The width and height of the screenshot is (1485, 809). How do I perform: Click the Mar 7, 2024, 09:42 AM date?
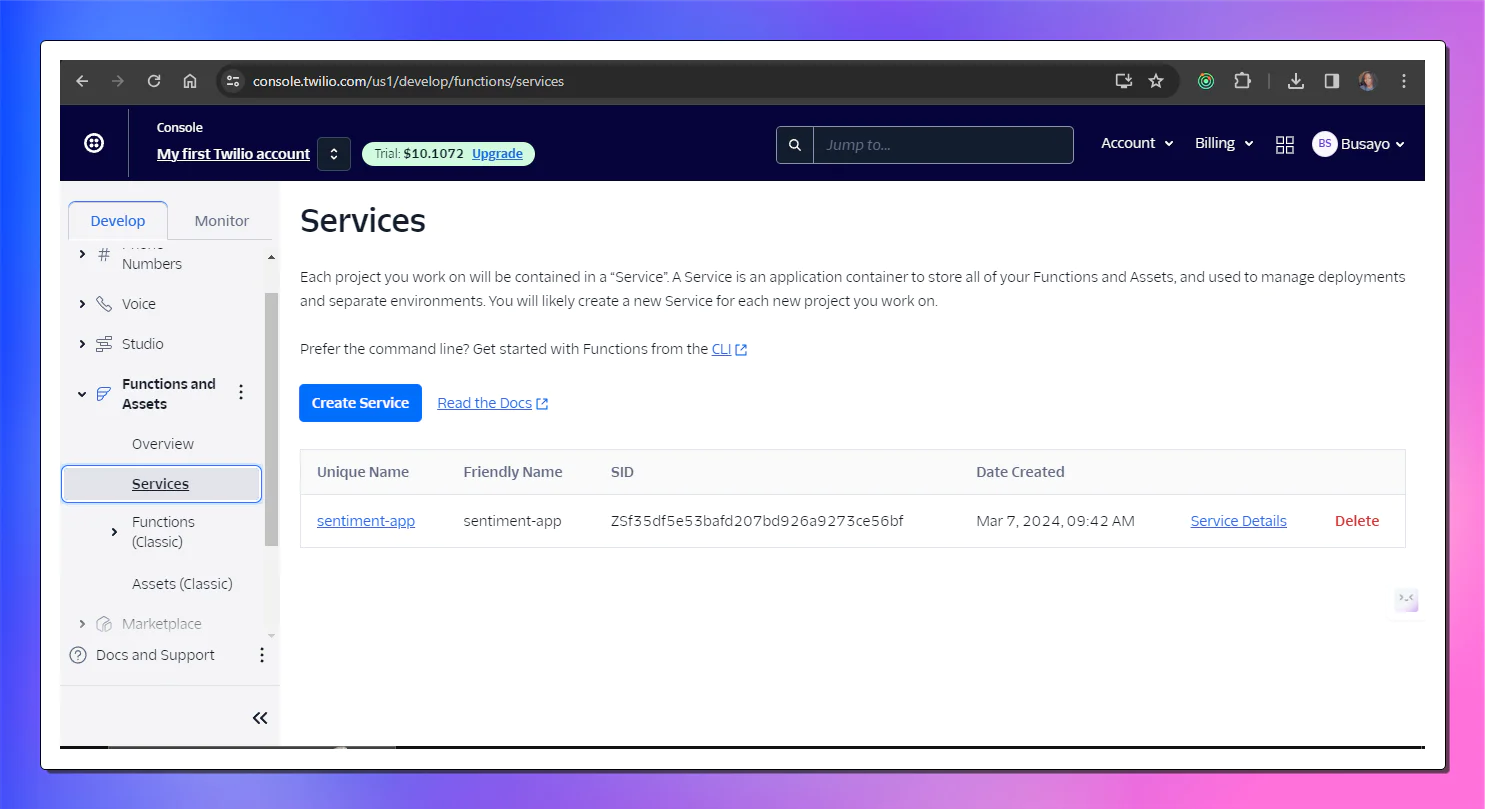[1055, 521]
